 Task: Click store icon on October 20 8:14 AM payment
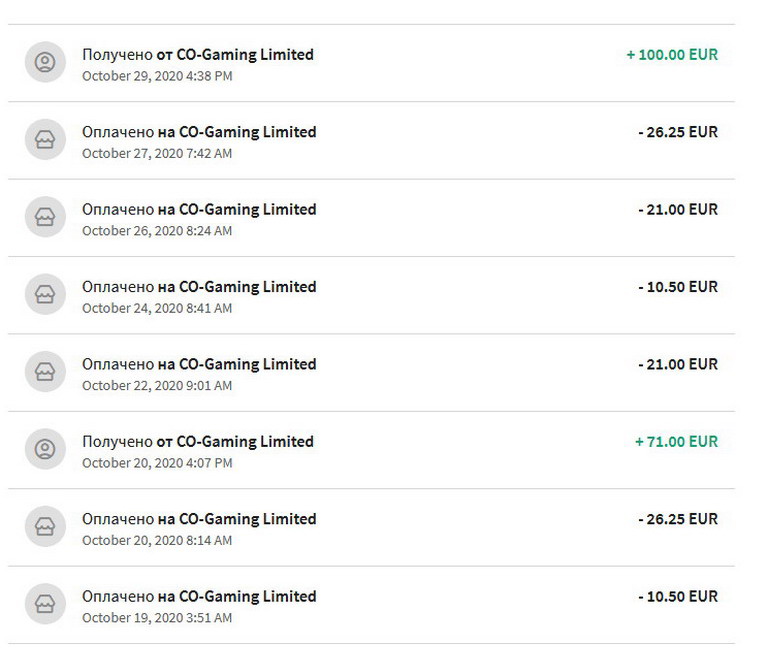[45, 527]
